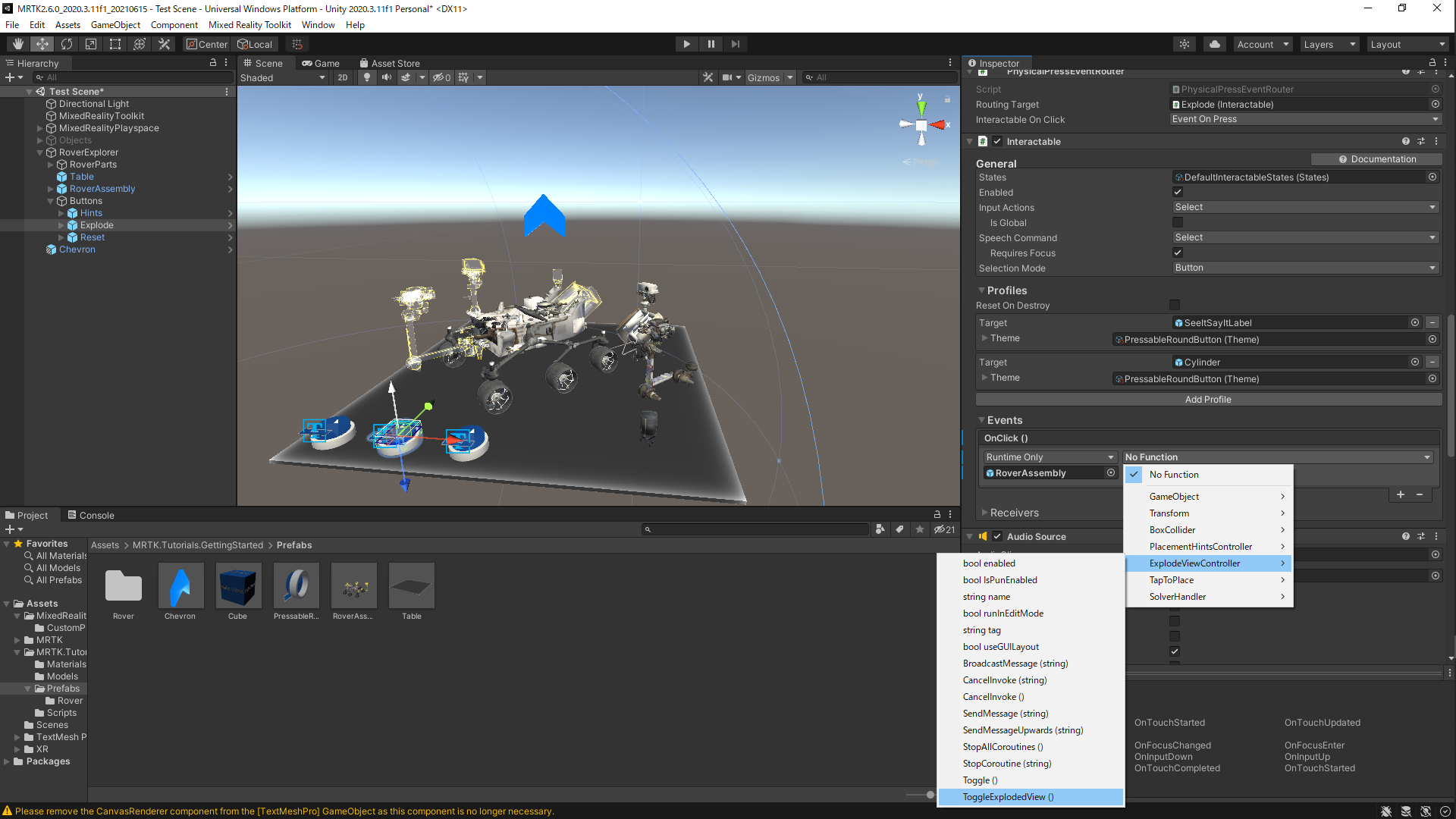Open the Cloud services icon
1456x819 pixels.
1215,44
